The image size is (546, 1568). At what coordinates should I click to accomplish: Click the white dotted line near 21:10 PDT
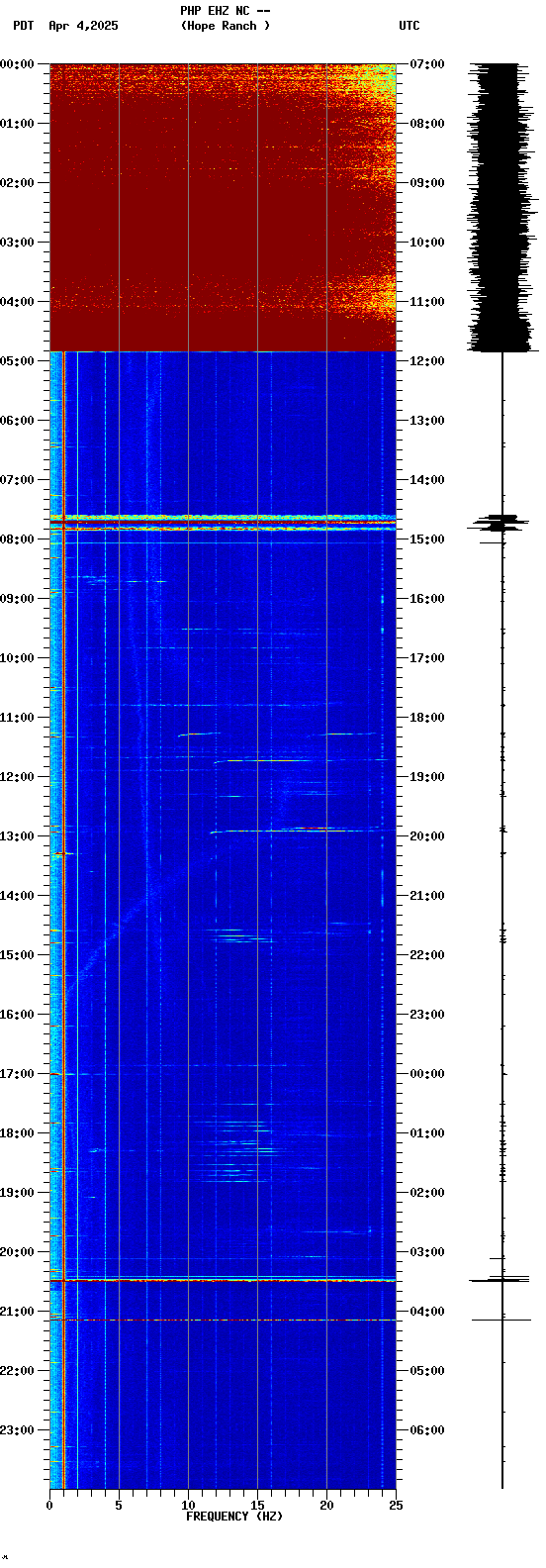click(223, 1320)
